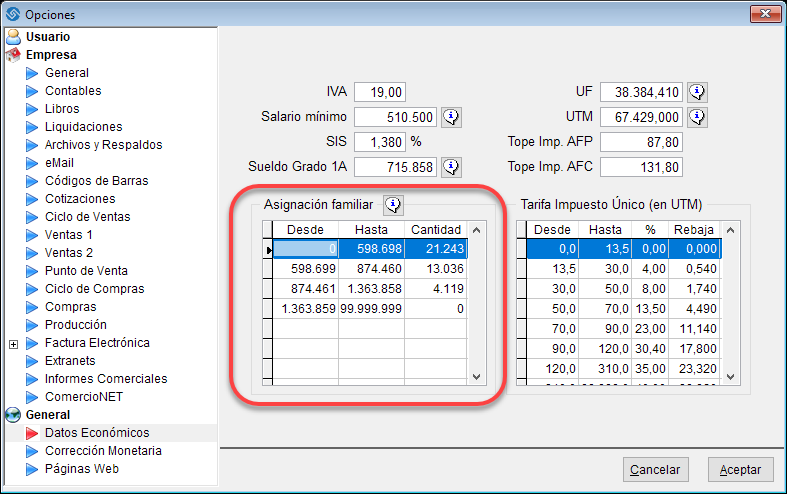This screenshot has height=494, width=787.
Task: Close the Opciones dialog window
Action: pos(765,14)
